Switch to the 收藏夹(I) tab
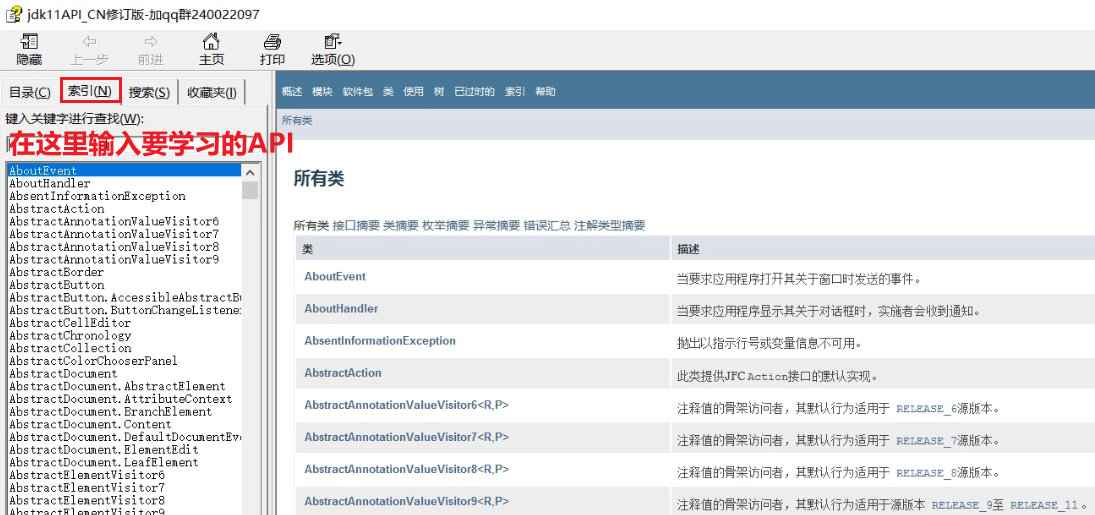The image size is (1095, 515). [212, 92]
